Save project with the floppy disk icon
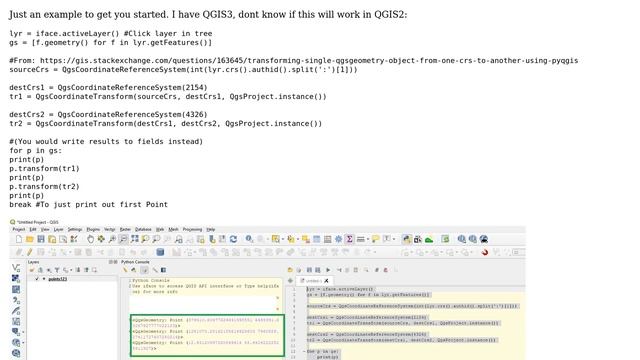The image size is (640, 360). (41, 239)
